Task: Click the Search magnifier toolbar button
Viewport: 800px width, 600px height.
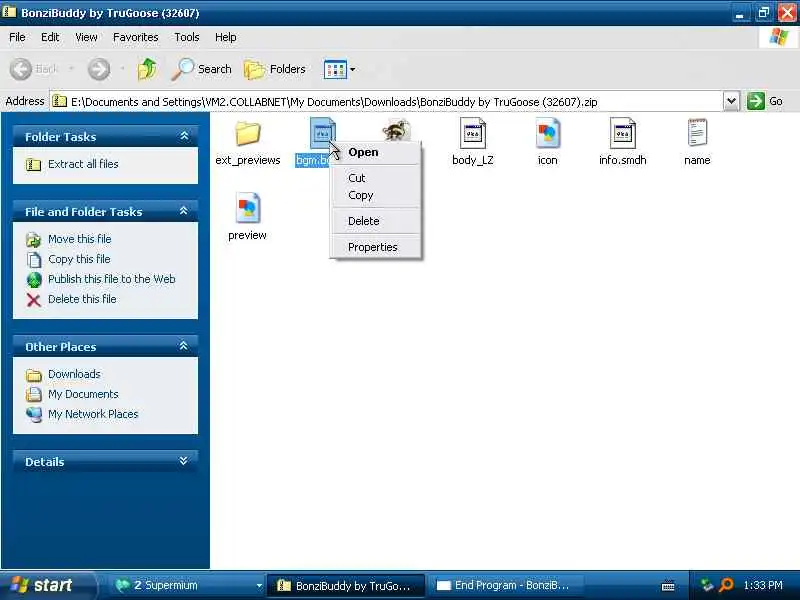Action: (x=201, y=69)
